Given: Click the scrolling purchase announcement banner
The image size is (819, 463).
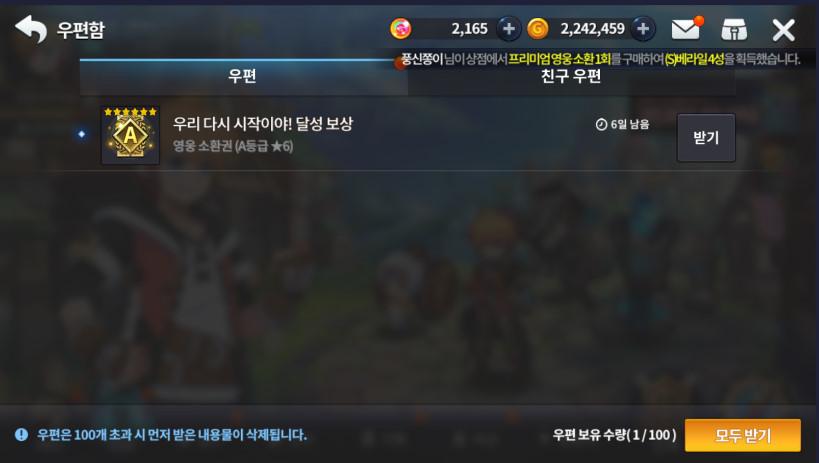Looking at the screenshot, I should pos(601,59).
